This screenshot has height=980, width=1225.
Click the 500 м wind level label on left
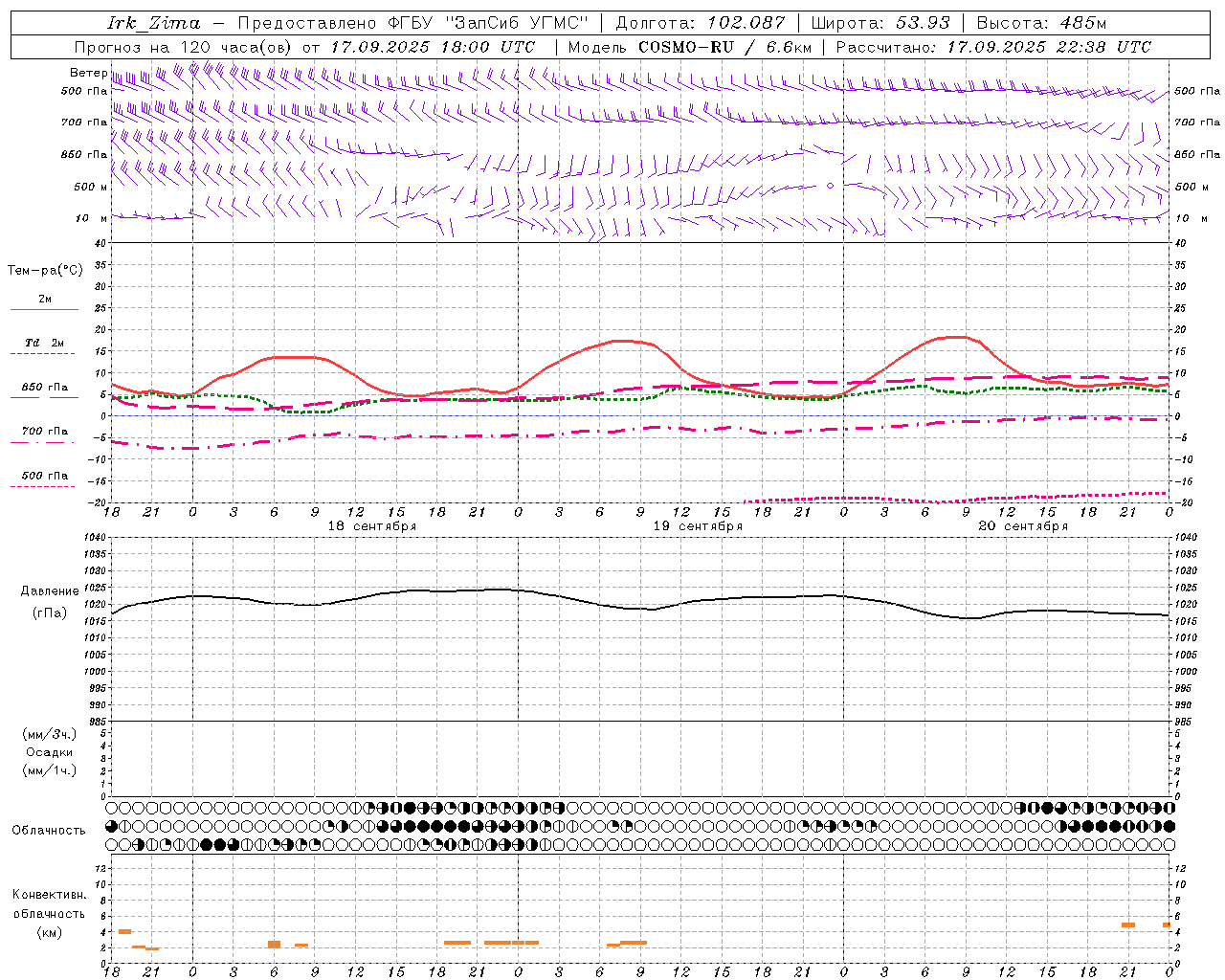click(x=91, y=187)
